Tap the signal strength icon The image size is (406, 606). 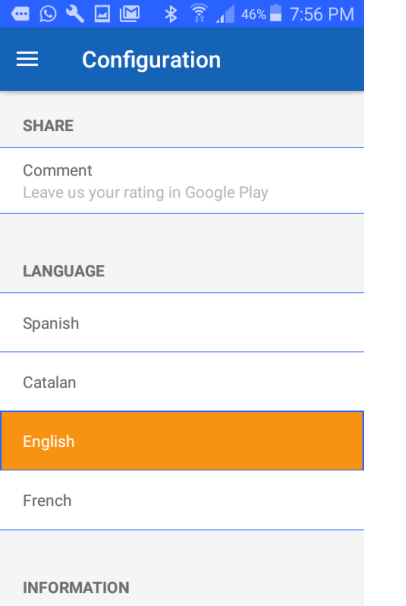tap(225, 15)
